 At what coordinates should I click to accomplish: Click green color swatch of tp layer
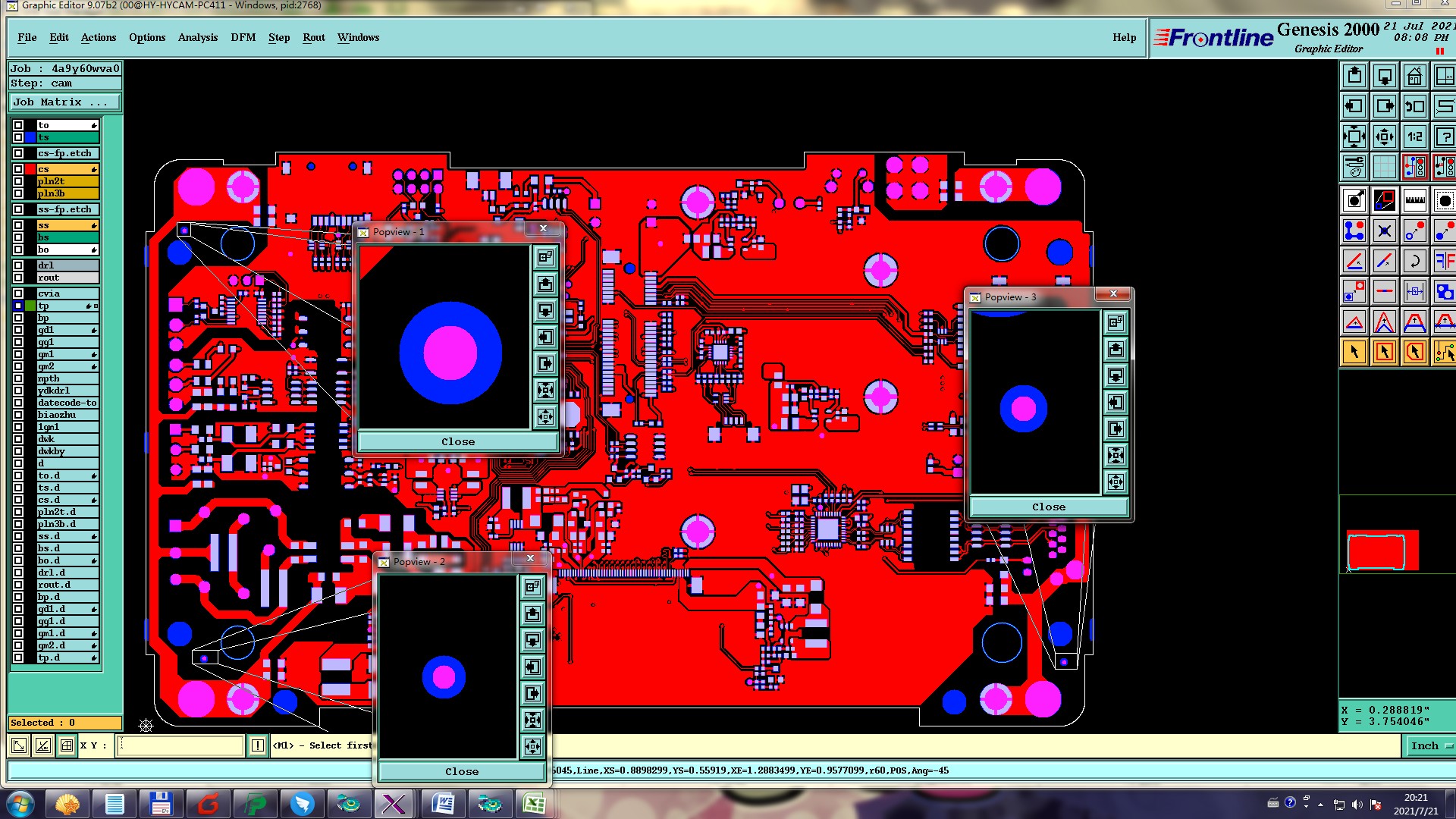tap(30, 306)
